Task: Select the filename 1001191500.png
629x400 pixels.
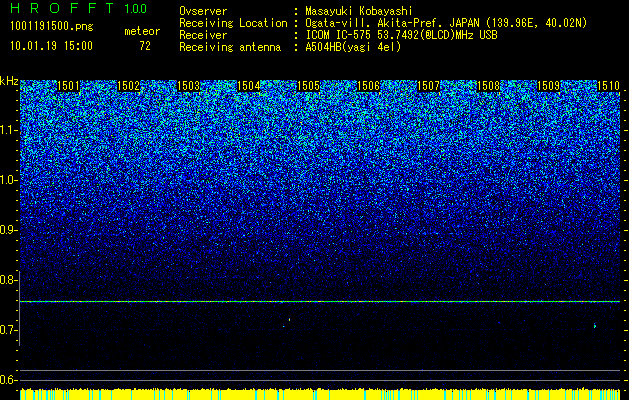Action: pyautogui.click(x=52, y=26)
